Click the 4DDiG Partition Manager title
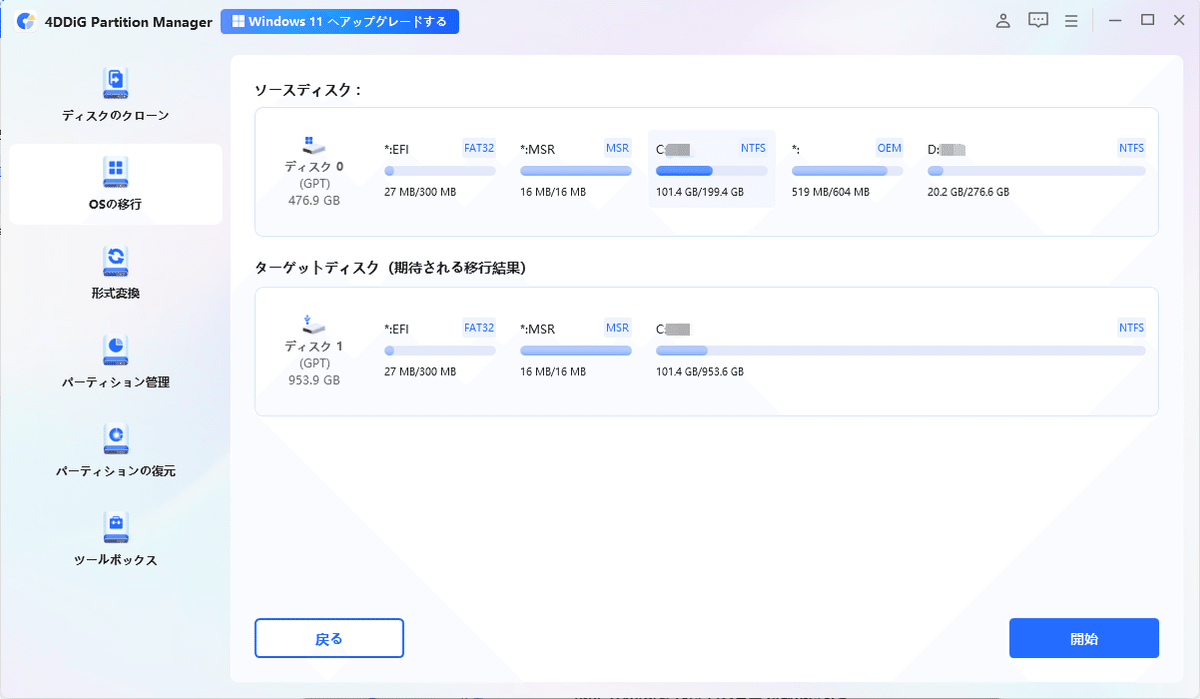This screenshot has width=1200, height=699. coord(128,22)
